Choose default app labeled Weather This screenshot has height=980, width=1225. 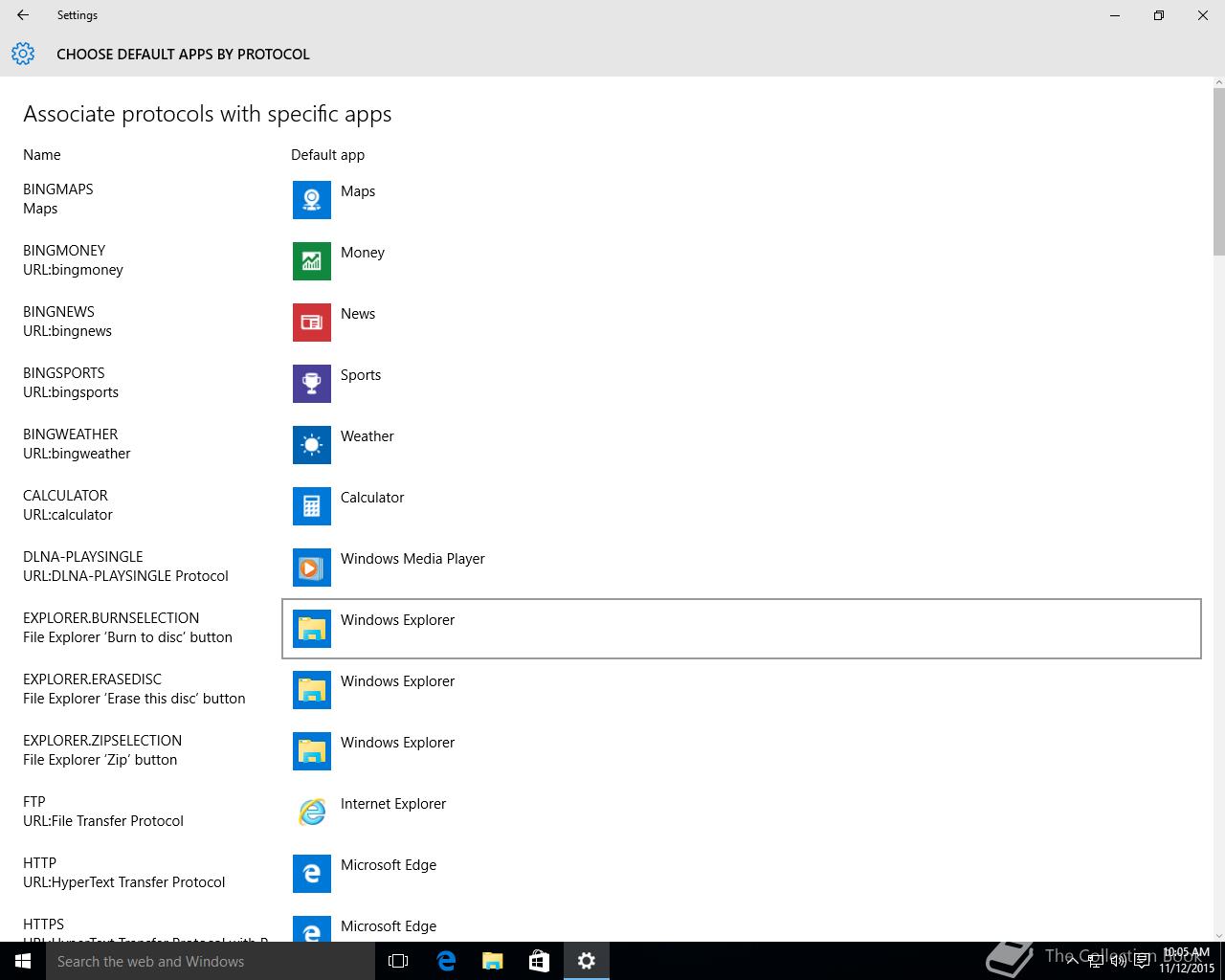(x=367, y=436)
